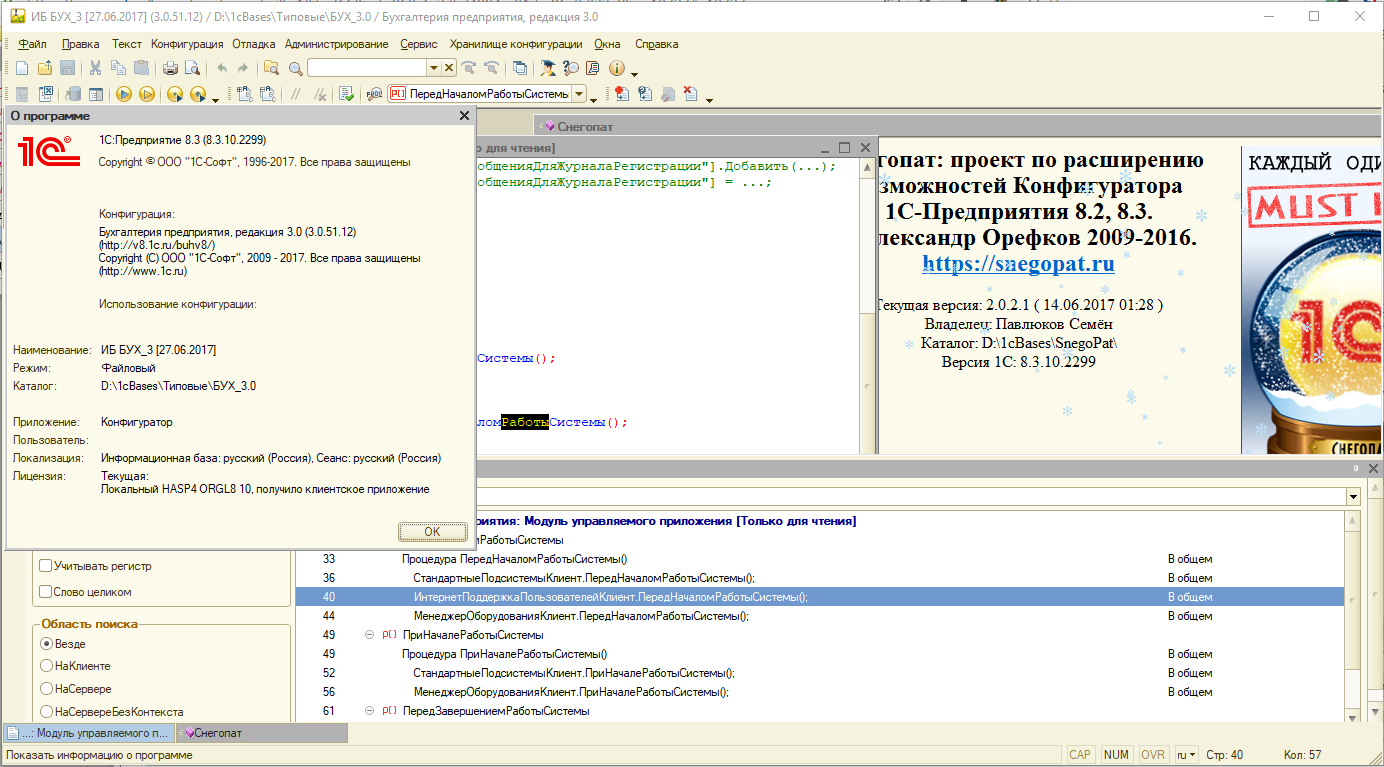The width and height of the screenshot is (1384, 767).
Task: Click inside the toolbar search input field
Action: click(367, 68)
